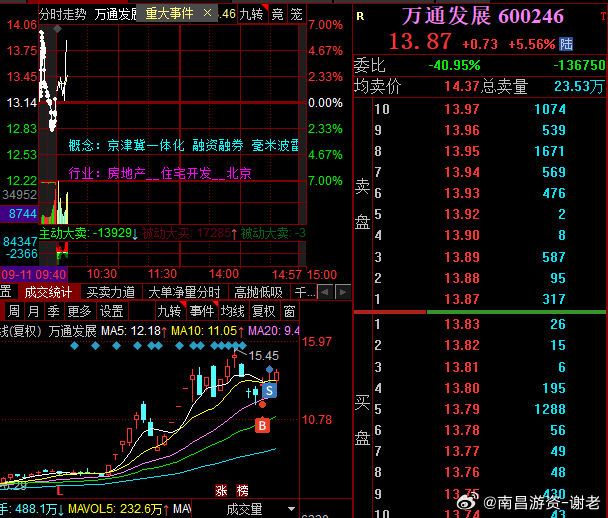The height and width of the screenshot is (518, 608).
Task: Click buy level 1 price 13.83
Action: [462, 324]
